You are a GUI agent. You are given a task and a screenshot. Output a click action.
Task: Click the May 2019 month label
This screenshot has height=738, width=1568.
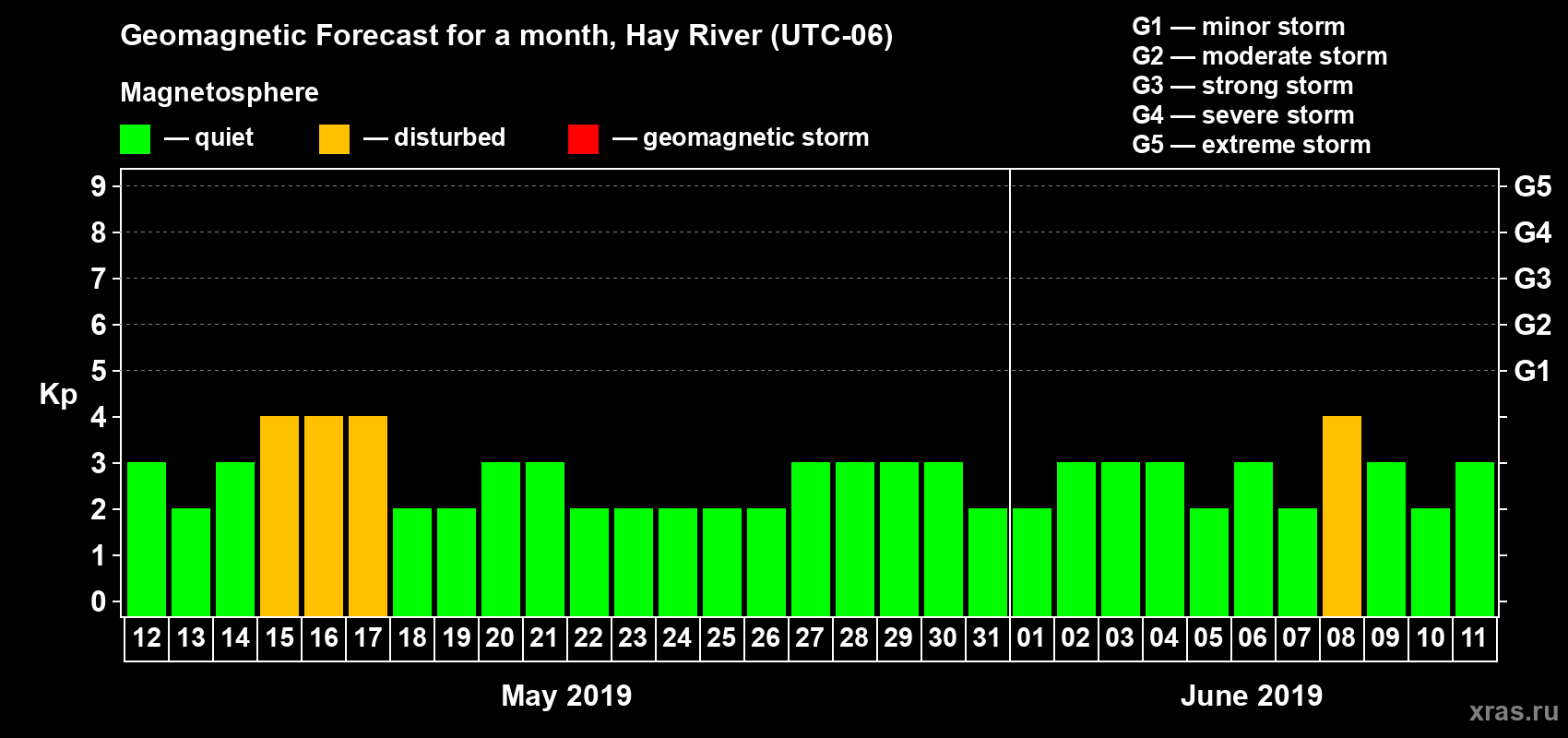tap(566, 695)
